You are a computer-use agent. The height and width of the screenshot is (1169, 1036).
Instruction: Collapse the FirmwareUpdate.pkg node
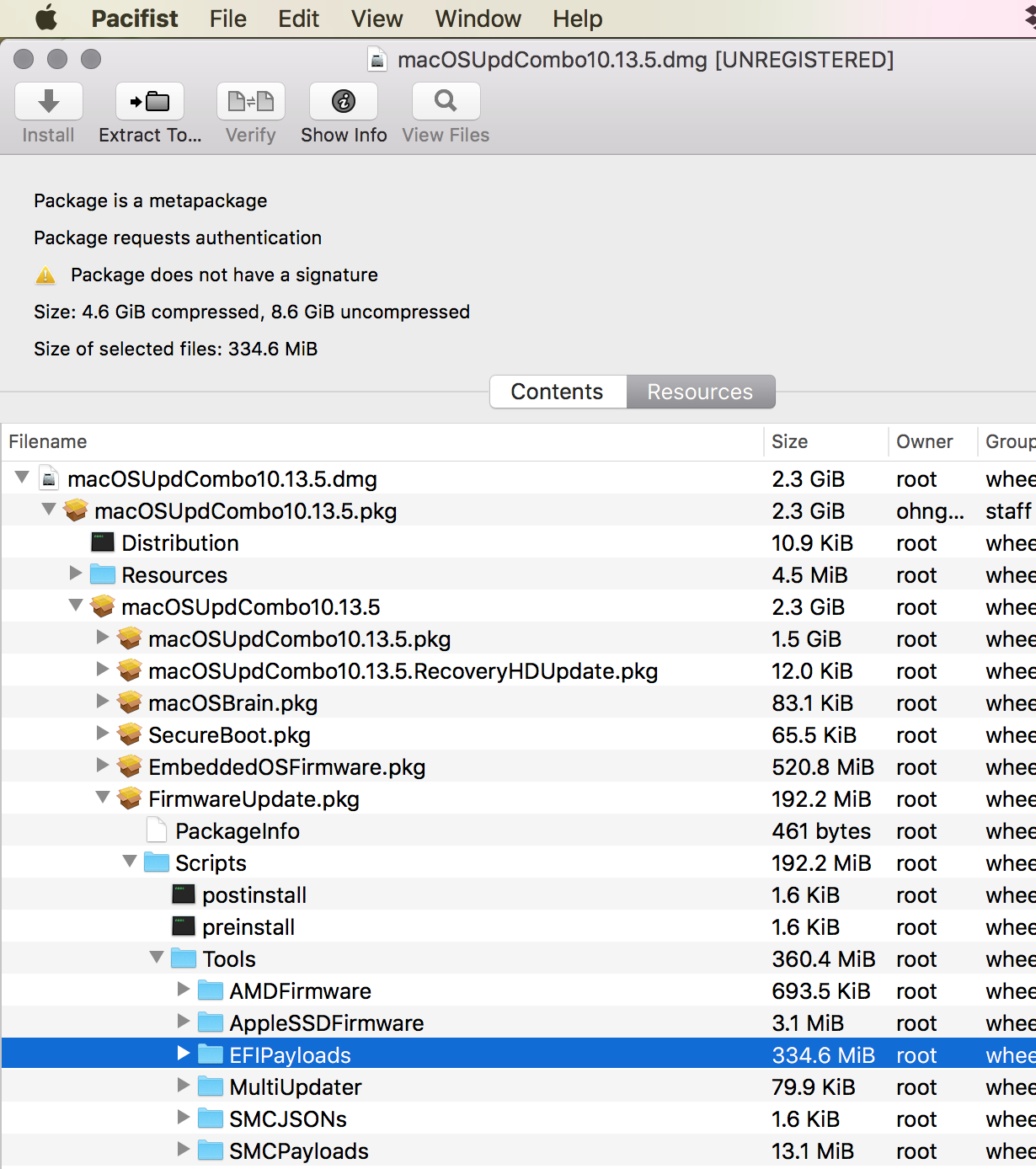pyautogui.click(x=103, y=798)
